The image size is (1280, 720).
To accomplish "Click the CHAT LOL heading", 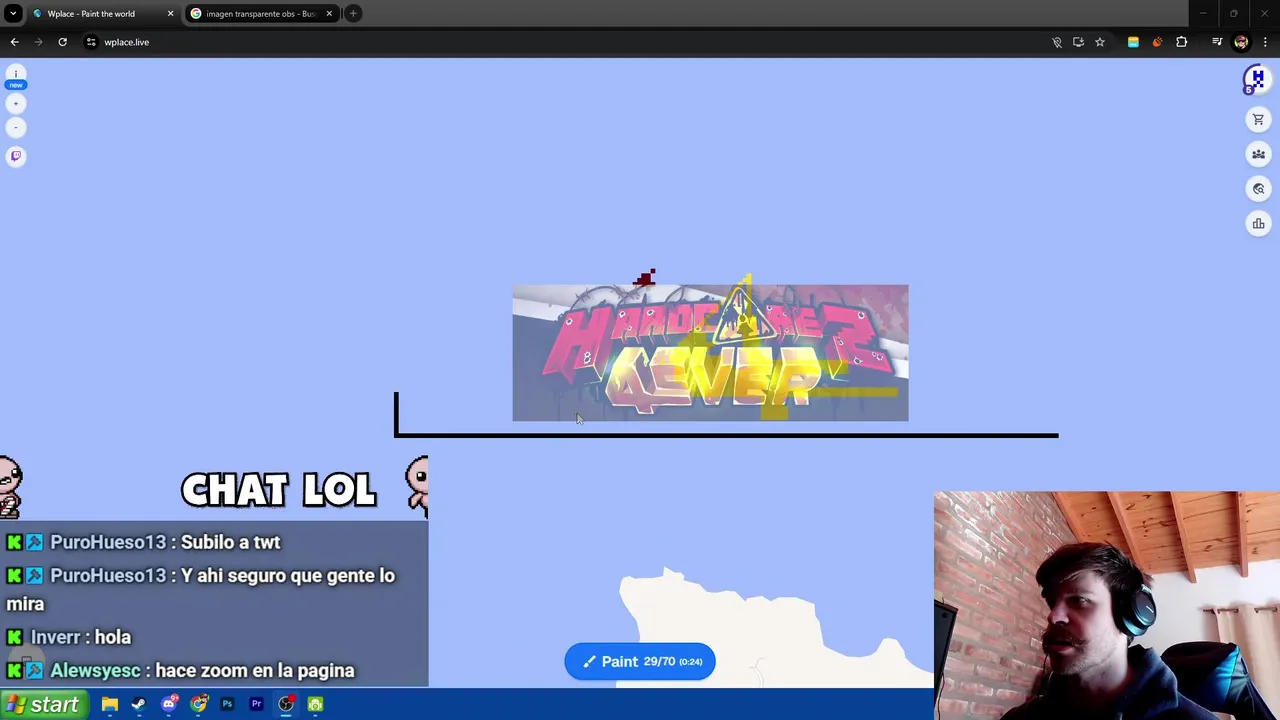I will point(278,490).
